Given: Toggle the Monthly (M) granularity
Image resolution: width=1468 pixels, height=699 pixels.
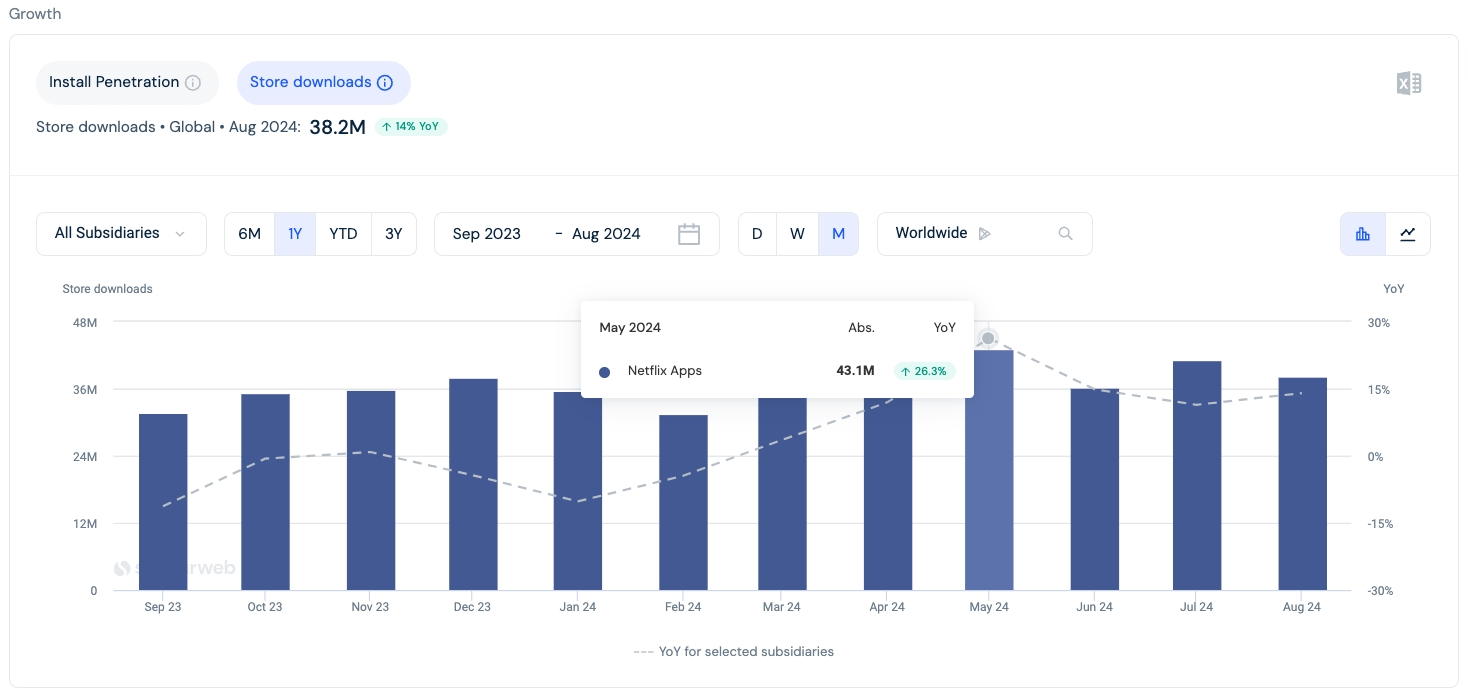Looking at the screenshot, I should (838, 233).
